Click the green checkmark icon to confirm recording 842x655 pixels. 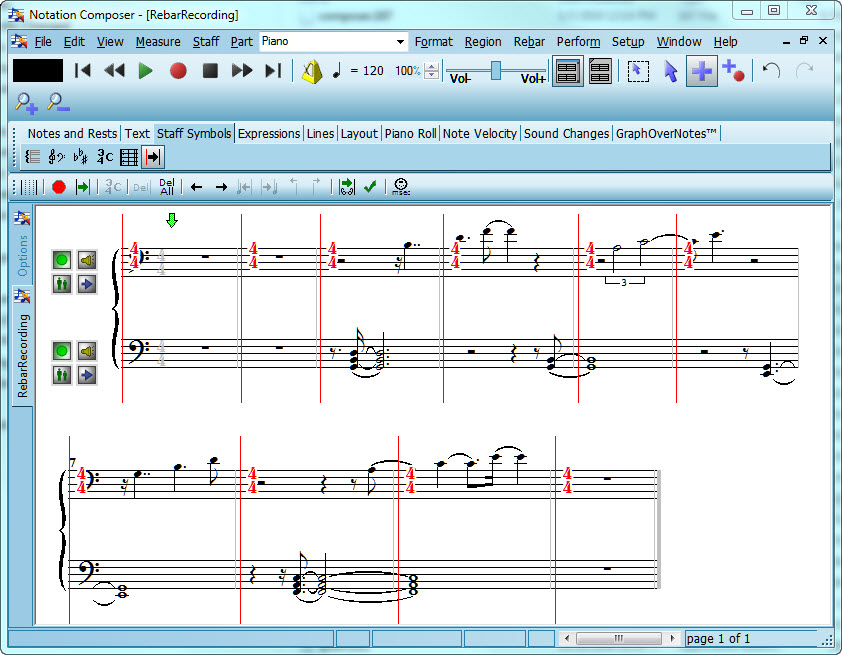click(368, 187)
